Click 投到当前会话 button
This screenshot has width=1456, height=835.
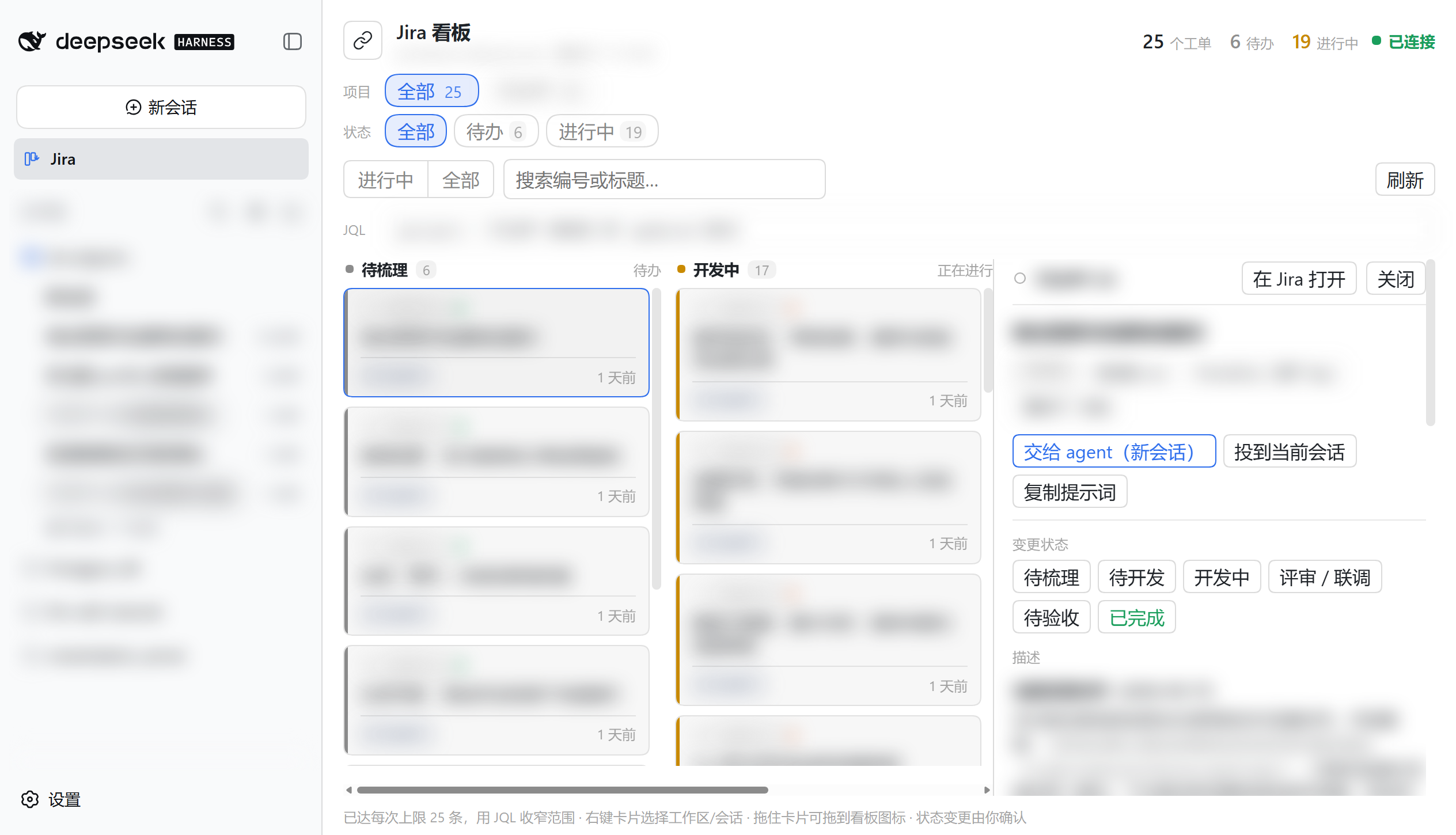[1290, 451]
